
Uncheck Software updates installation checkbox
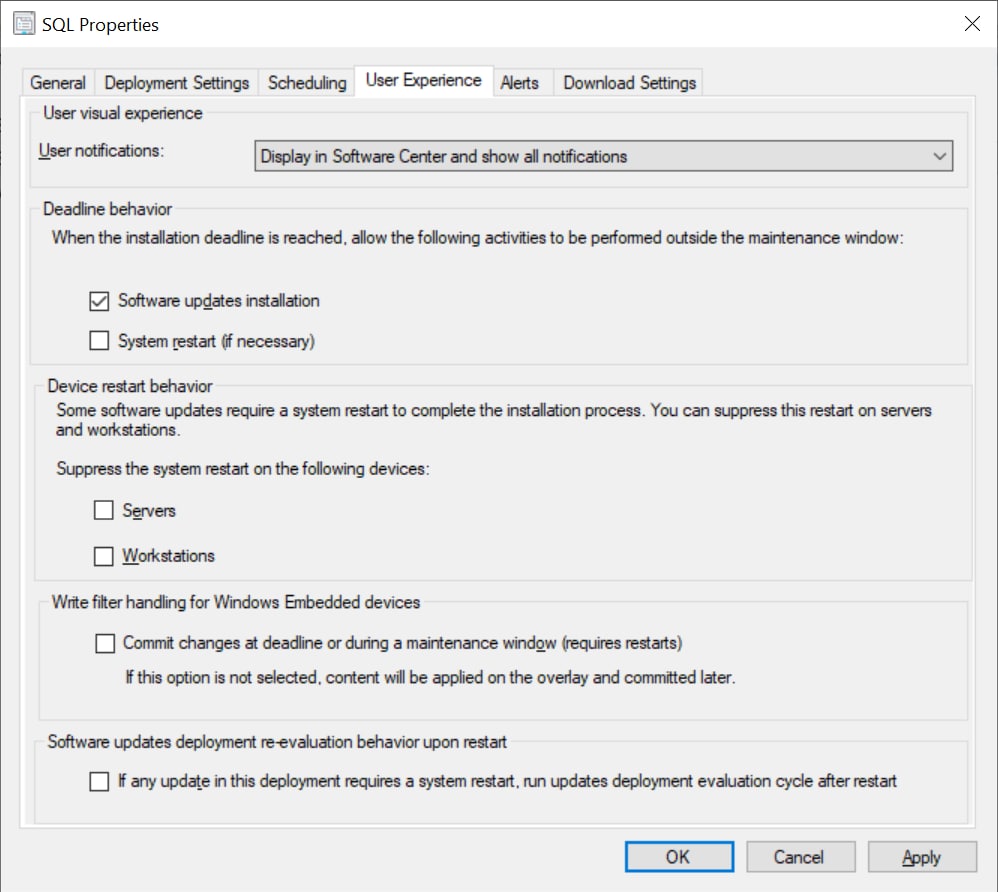pyautogui.click(x=99, y=301)
